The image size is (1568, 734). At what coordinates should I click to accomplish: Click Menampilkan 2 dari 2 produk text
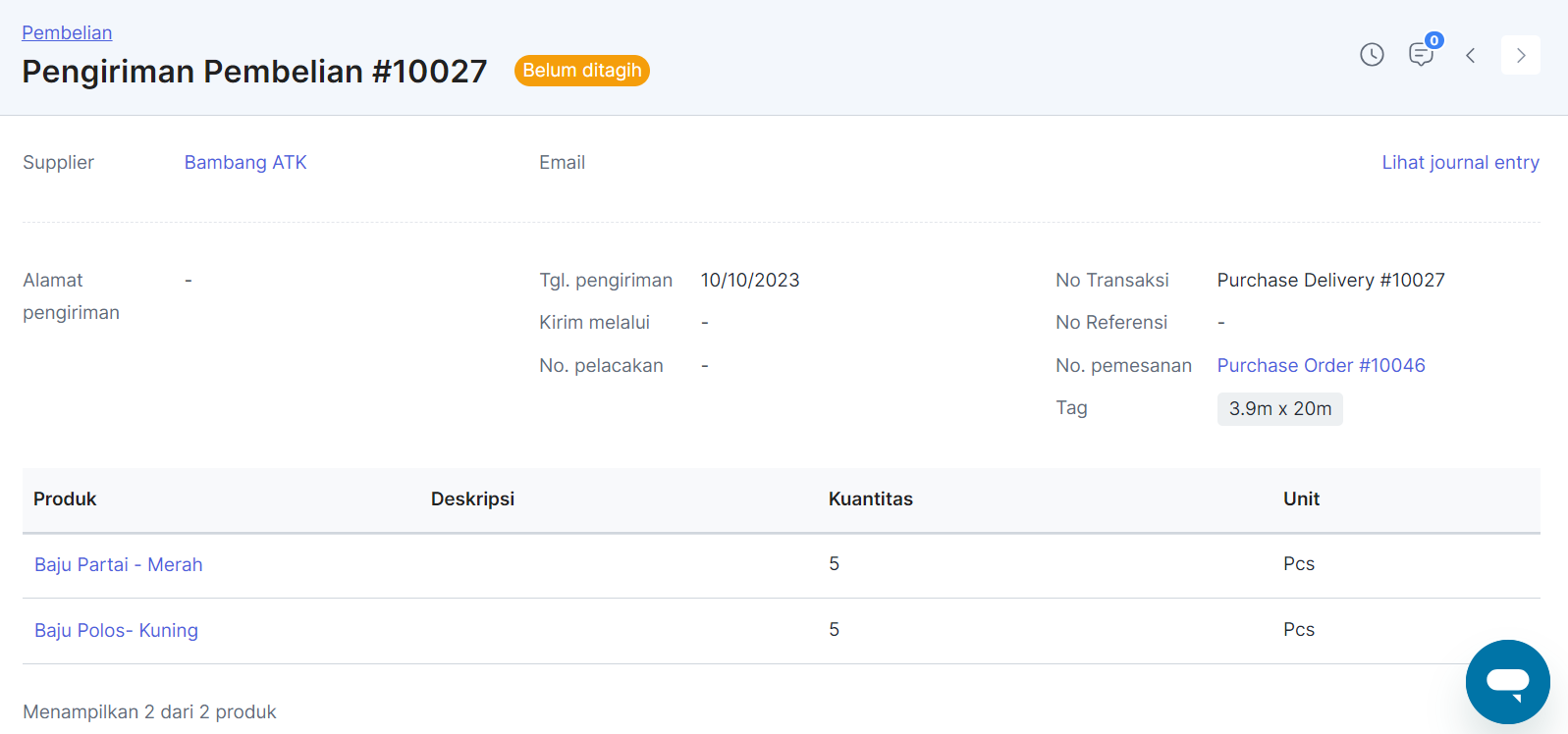pyautogui.click(x=149, y=712)
